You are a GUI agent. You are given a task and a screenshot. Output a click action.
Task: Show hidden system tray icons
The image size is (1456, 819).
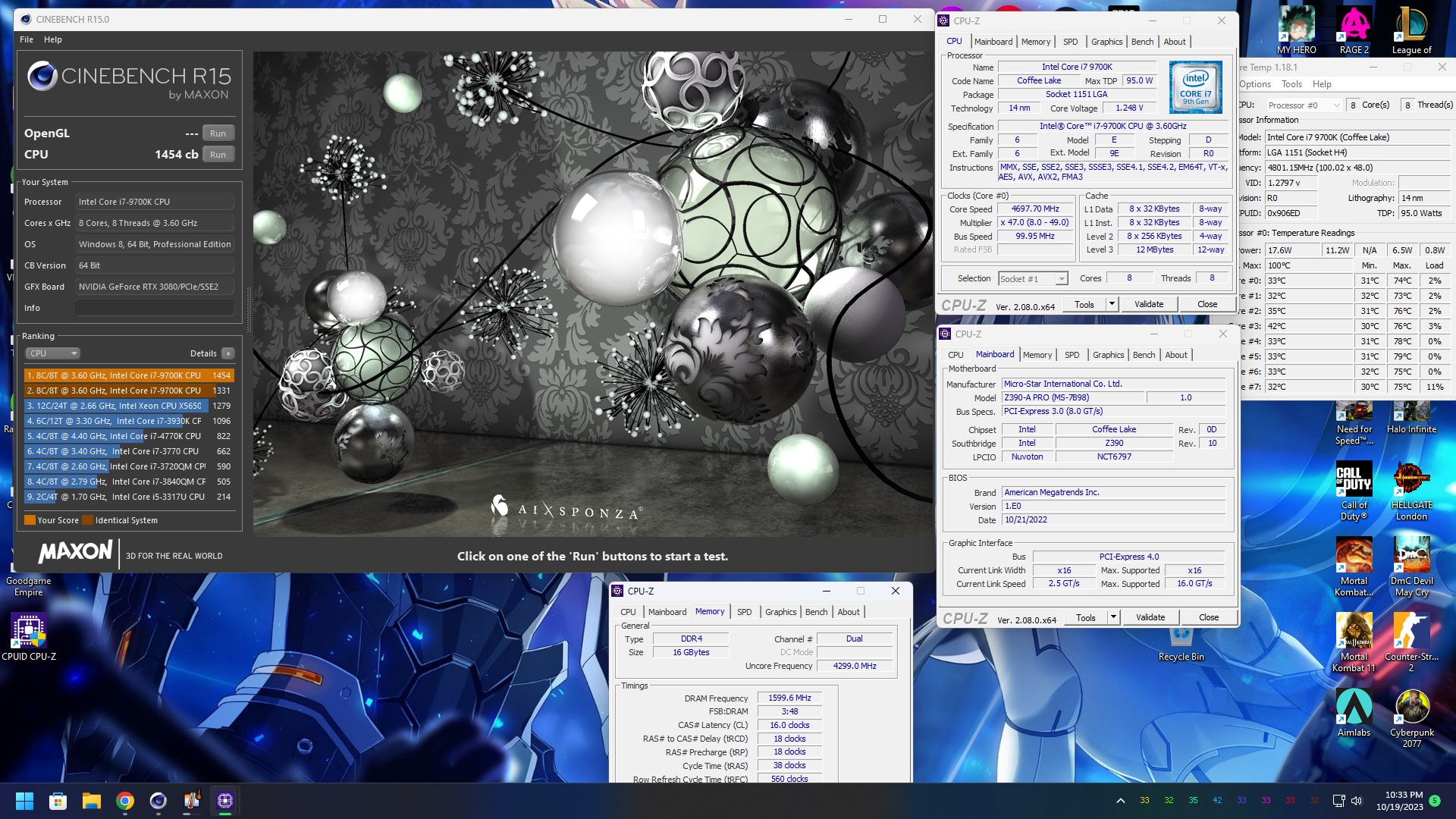tap(1120, 801)
